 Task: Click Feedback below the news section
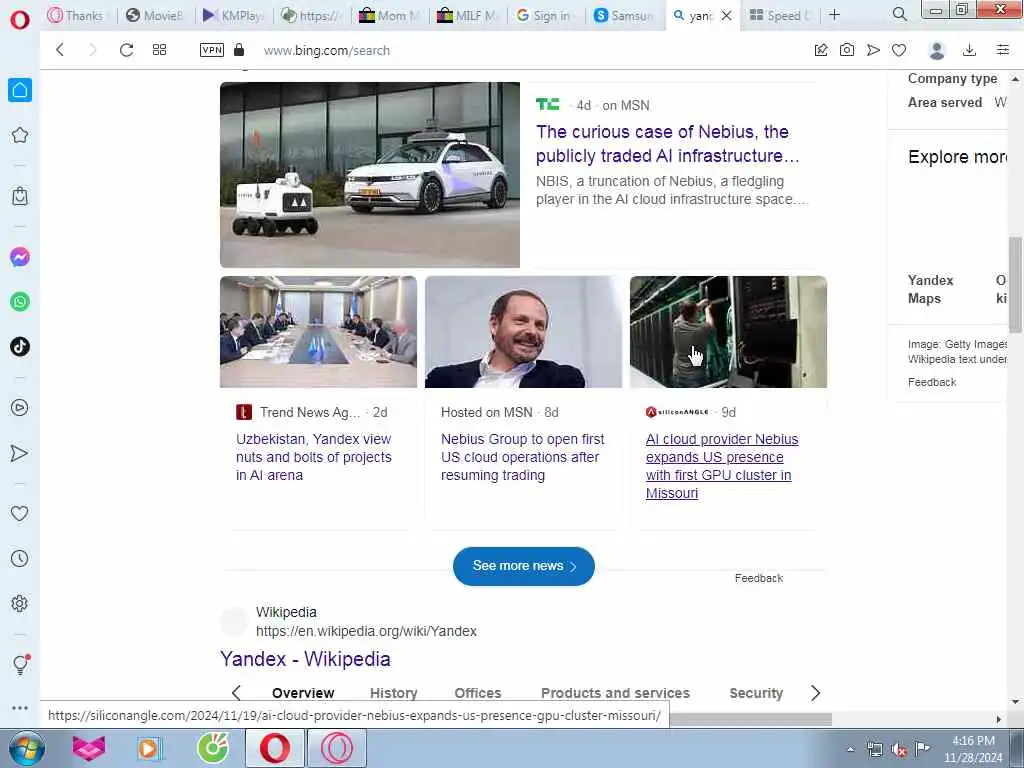tap(758, 578)
